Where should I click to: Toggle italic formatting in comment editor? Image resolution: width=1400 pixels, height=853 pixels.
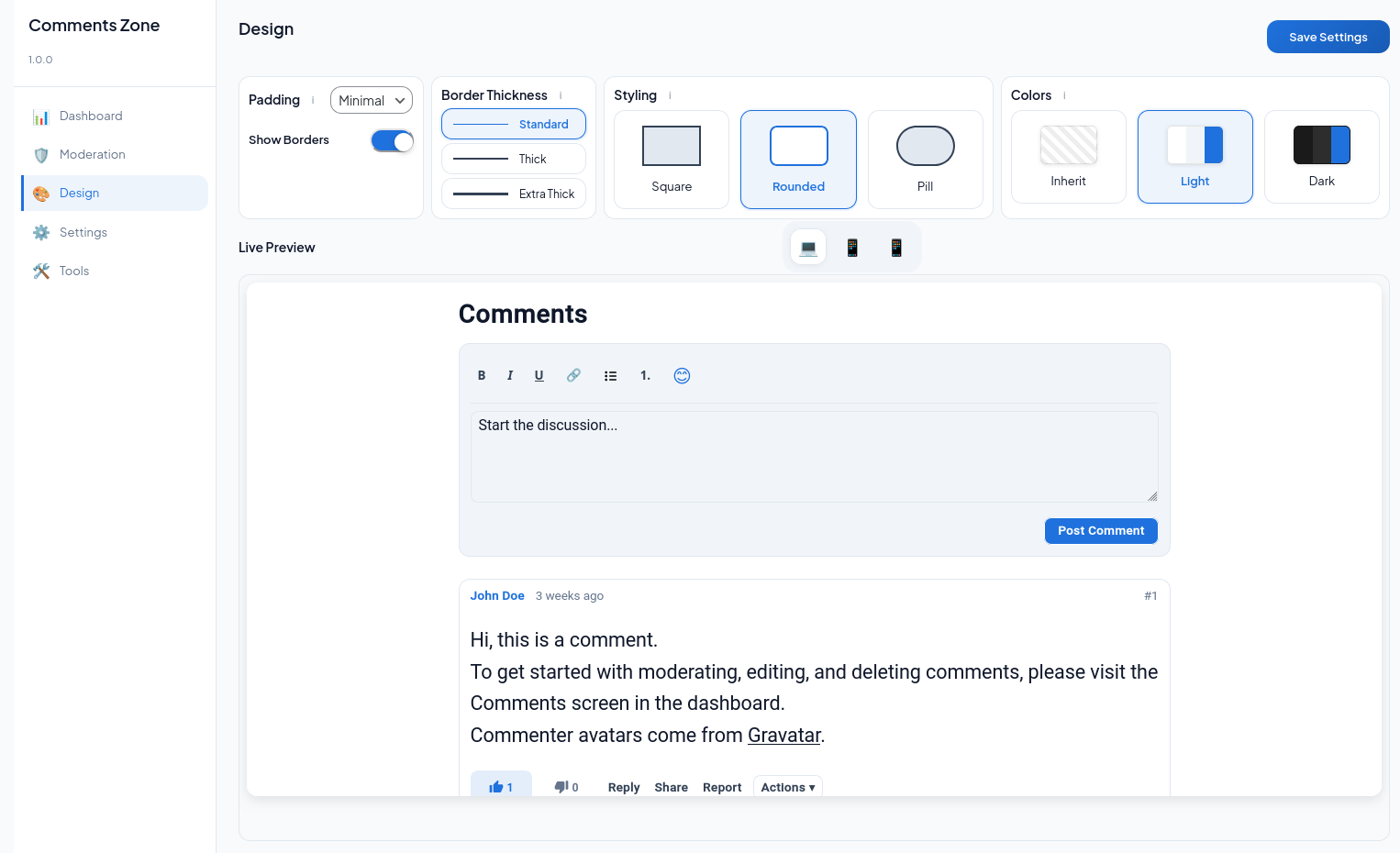pyautogui.click(x=510, y=375)
